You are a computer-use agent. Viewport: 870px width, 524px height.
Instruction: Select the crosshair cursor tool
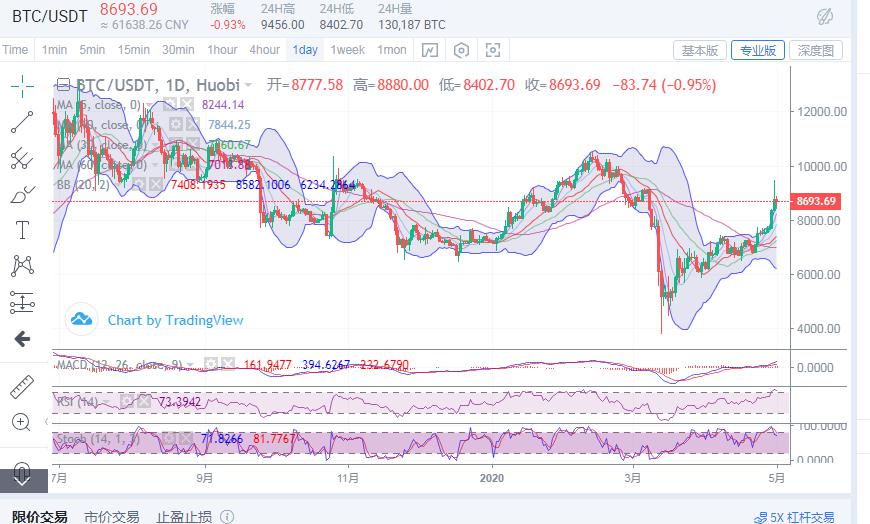tap(22, 86)
